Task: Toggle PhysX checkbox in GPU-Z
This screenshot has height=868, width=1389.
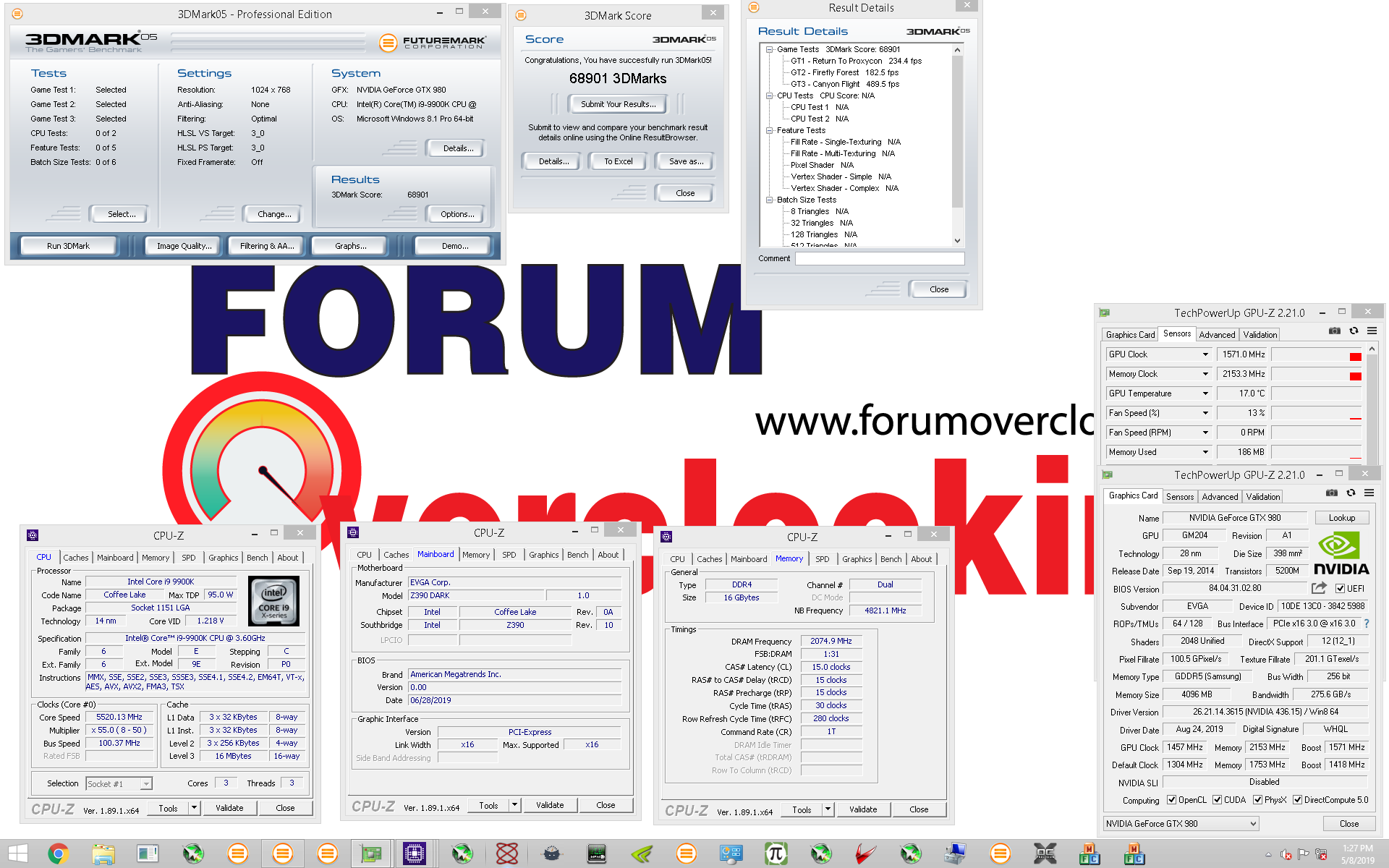Action: pos(1258,800)
